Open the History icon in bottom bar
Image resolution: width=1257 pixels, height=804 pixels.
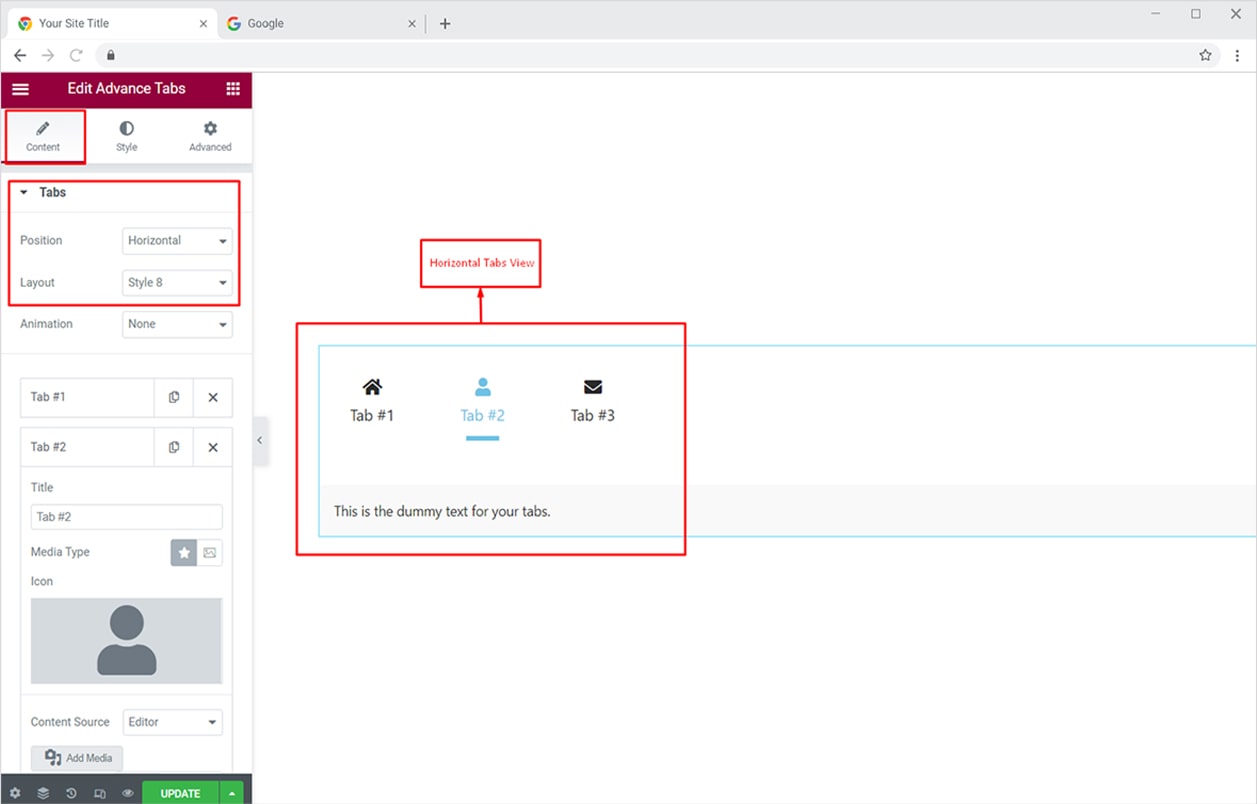(71, 793)
